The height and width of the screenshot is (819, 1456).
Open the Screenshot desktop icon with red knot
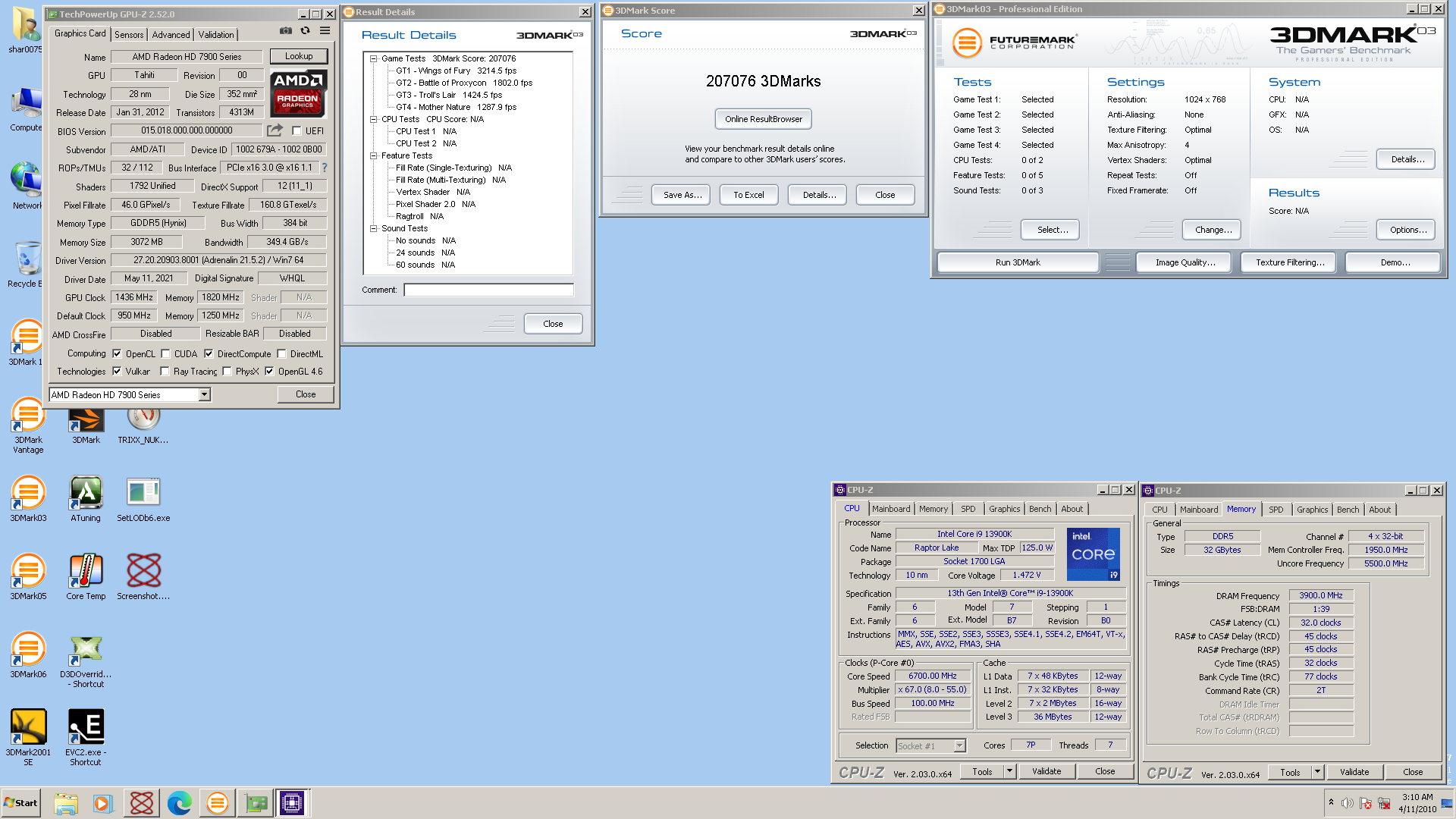143,578
